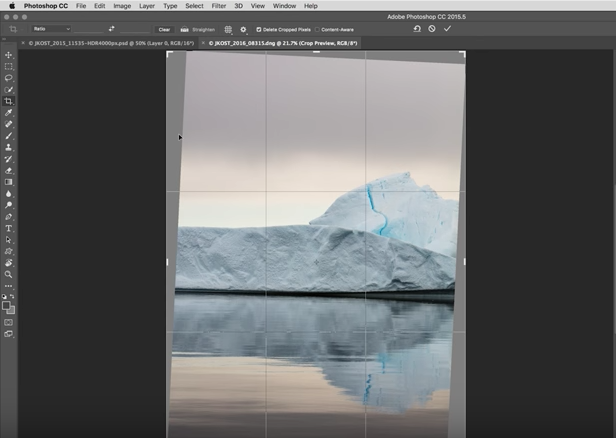The image size is (616, 438).
Task: Reset the crop box and rotation
Action: click(417, 29)
